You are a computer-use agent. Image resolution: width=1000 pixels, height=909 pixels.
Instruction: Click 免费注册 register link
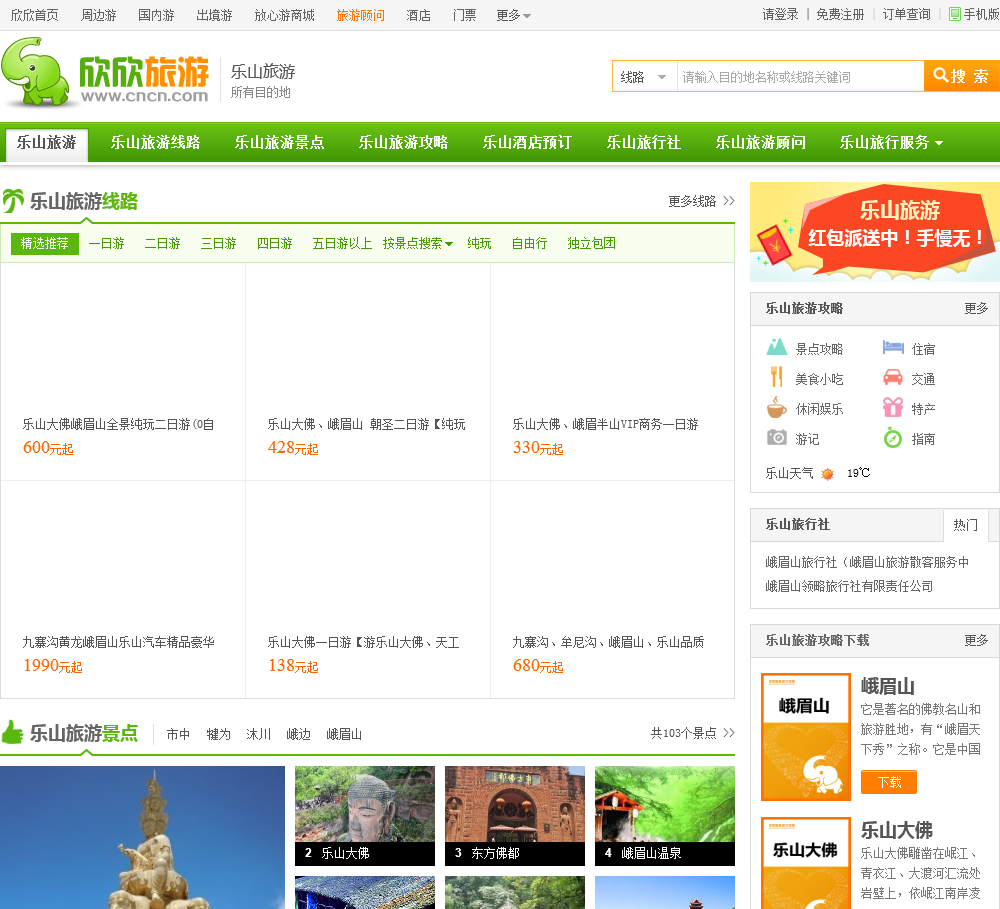(840, 14)
